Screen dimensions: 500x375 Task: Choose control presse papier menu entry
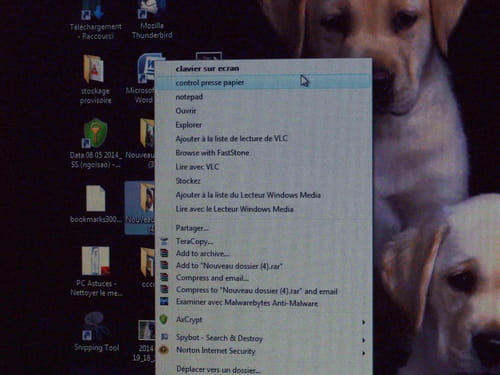coord(263,83)
